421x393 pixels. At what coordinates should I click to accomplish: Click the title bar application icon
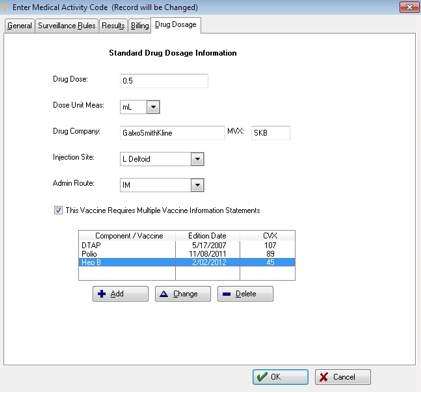click(x=5, y=7)
